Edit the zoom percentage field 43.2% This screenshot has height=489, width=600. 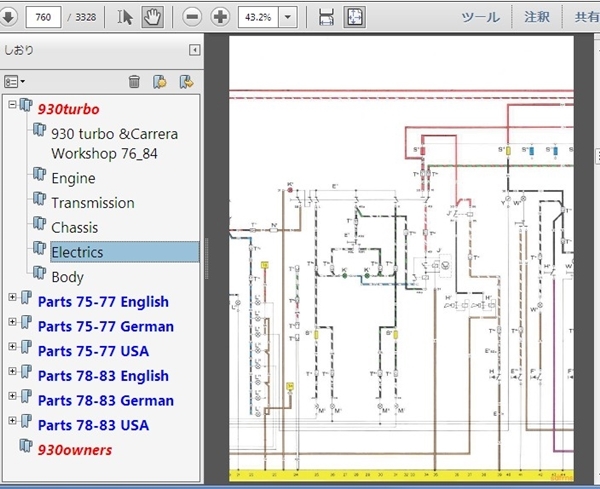pos(258,17)
